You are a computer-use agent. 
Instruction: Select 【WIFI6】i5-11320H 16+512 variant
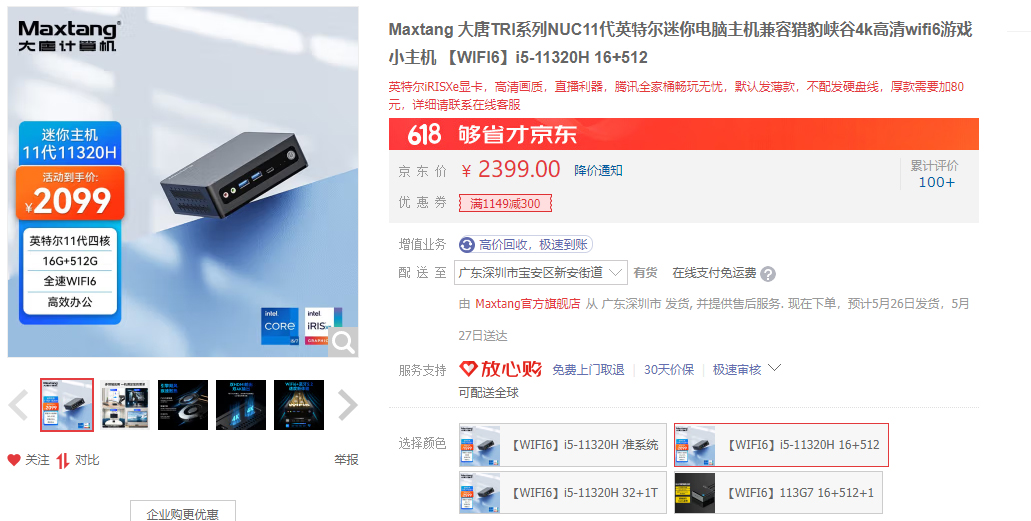pos(781,445)
